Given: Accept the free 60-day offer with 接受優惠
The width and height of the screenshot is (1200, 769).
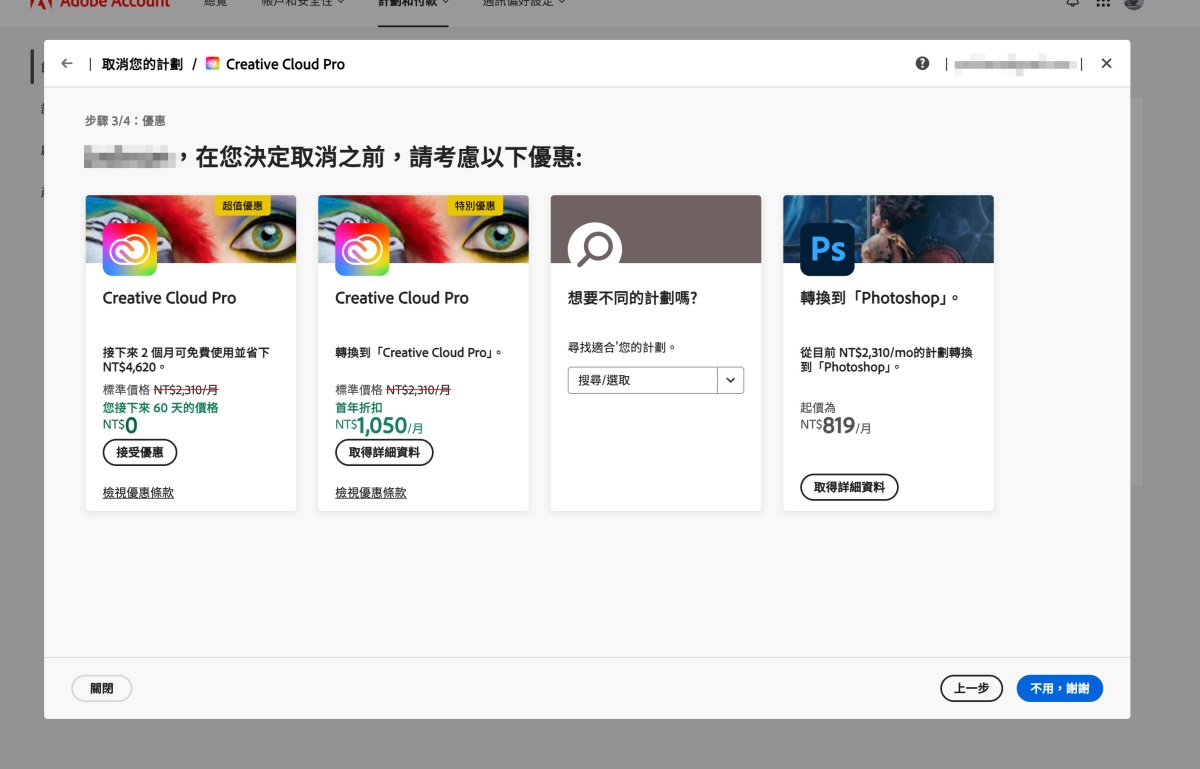Looking at the screenshot, I should pyautogui.click(x=140, y=453).
